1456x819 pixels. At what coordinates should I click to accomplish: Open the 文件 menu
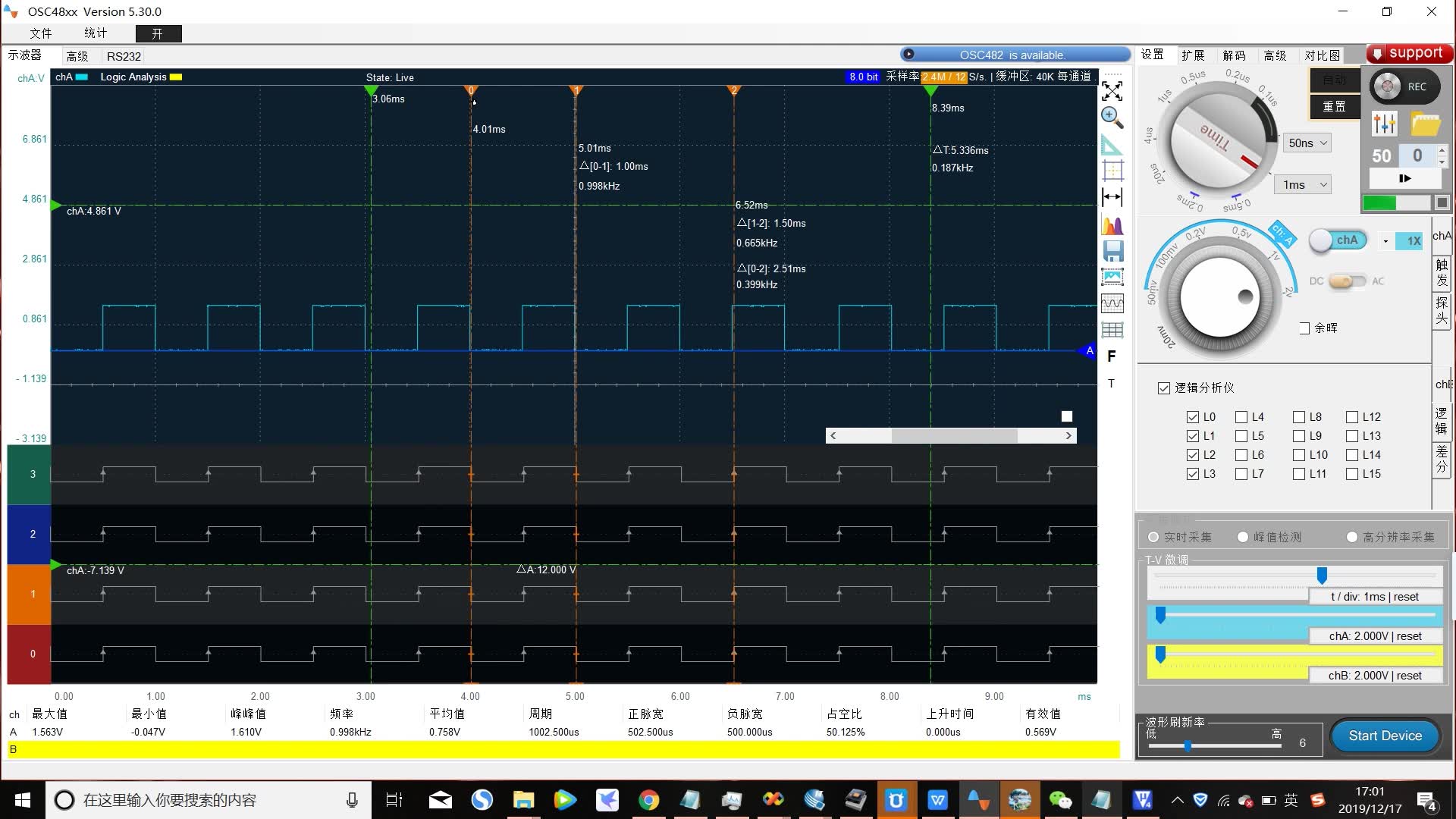40,33
